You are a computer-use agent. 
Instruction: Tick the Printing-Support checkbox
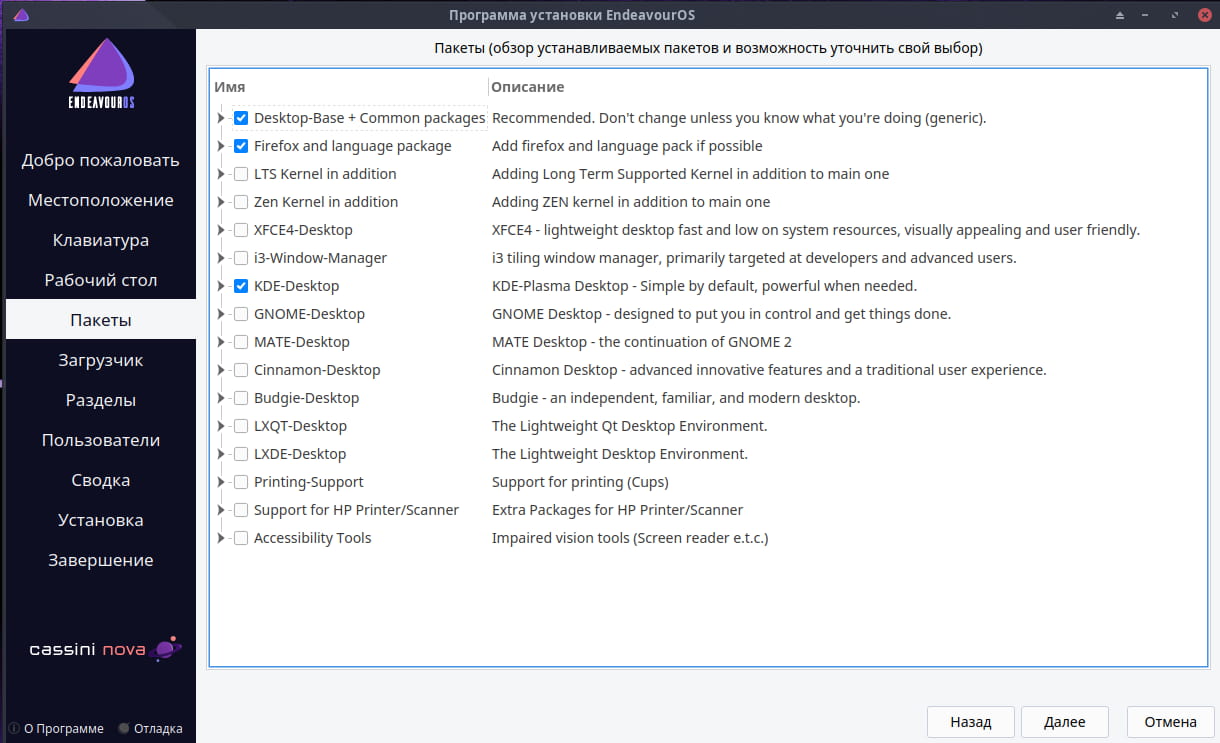click(x=241, y=482)
